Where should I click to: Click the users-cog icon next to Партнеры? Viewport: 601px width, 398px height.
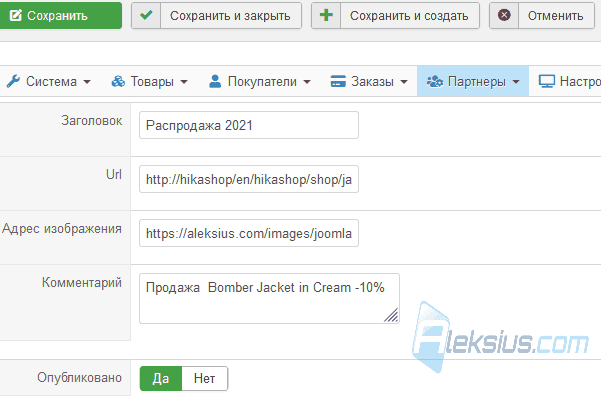(435, 81)
